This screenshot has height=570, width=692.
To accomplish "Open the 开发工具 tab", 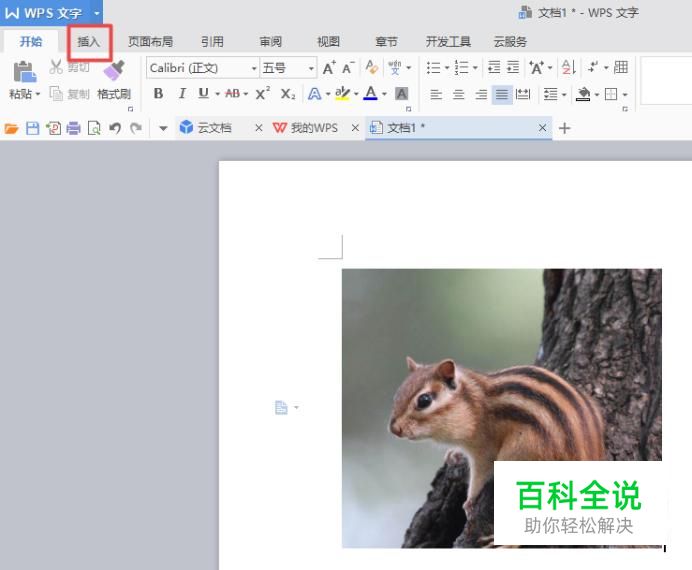I will pyautogui.click(x=448, y=42).
